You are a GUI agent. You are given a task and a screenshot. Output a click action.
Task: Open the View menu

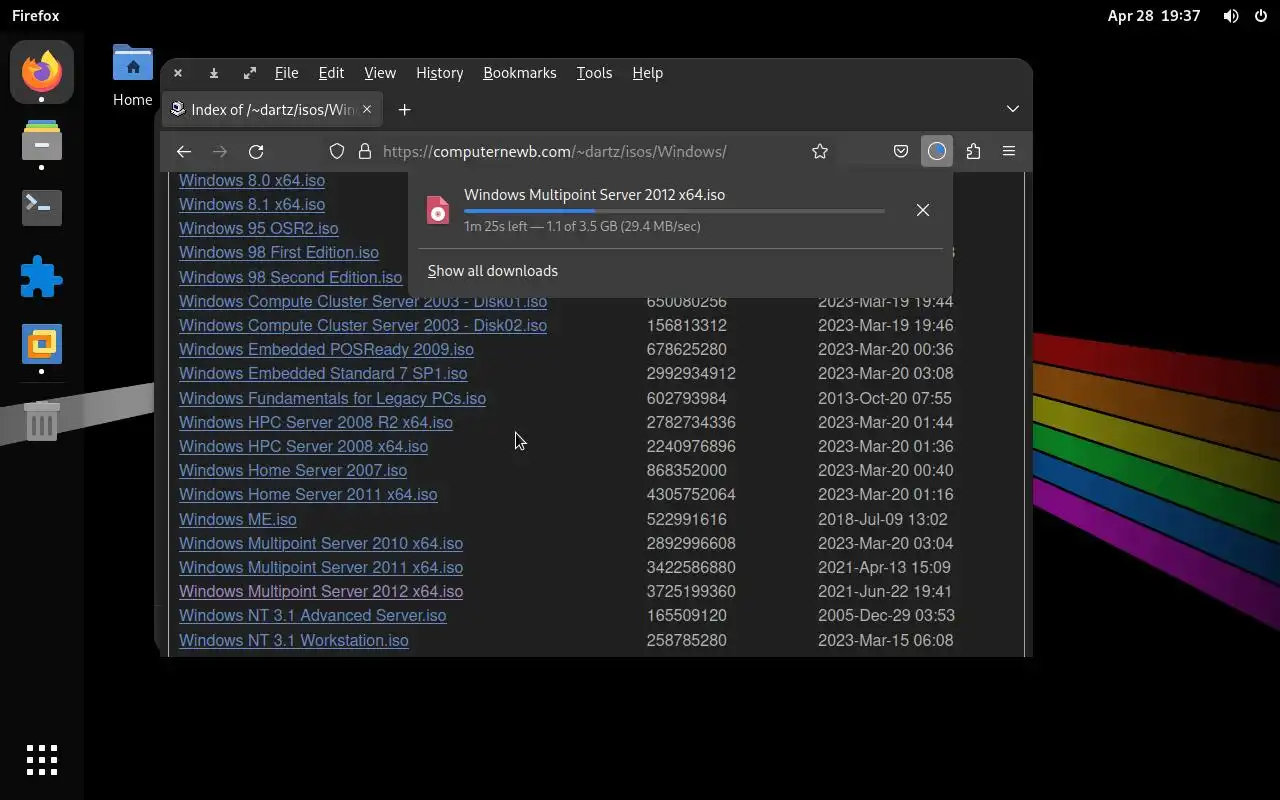[x=380, y=73]
